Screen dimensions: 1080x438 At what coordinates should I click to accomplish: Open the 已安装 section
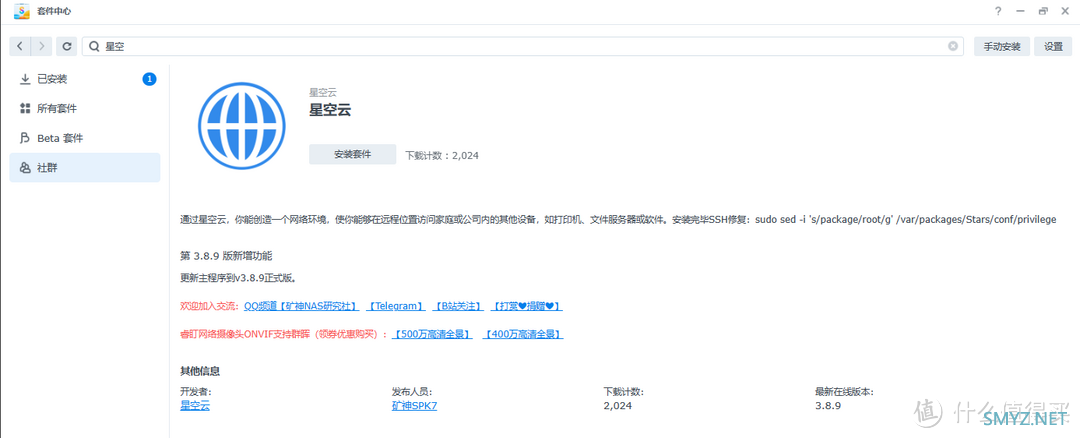tap(85, 79)
